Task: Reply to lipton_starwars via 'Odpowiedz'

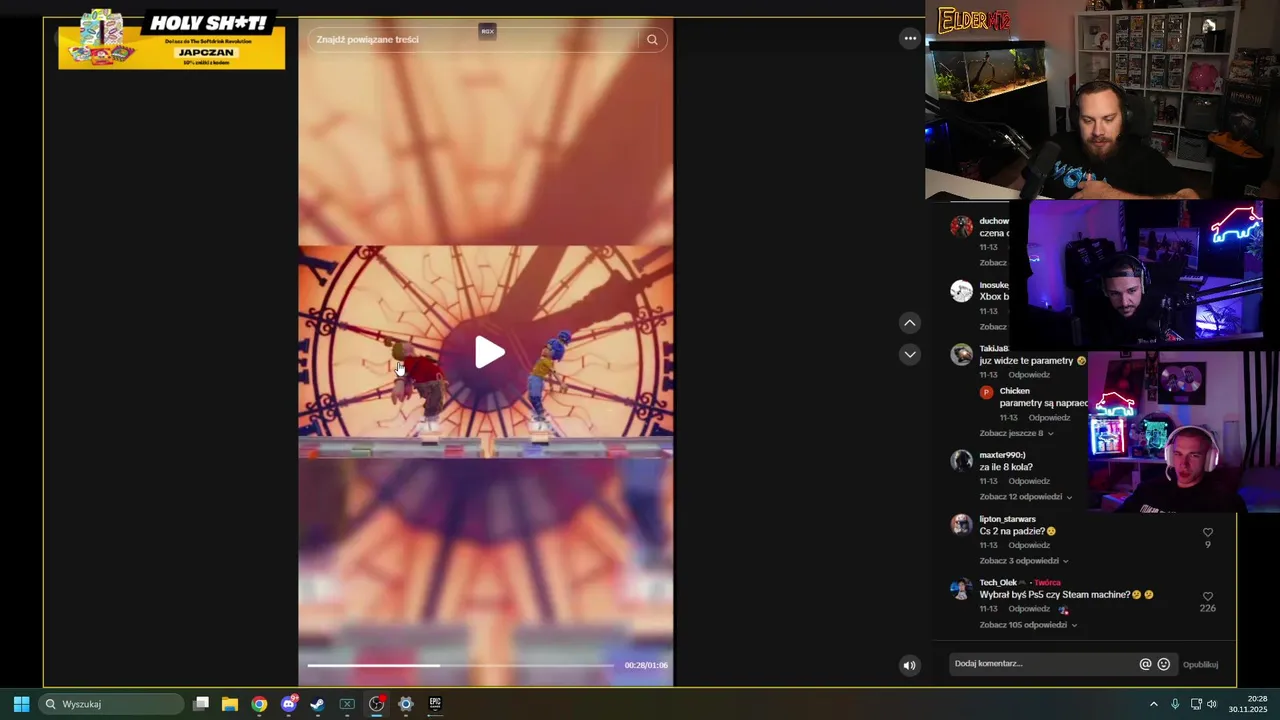Action: (1029, 545)
